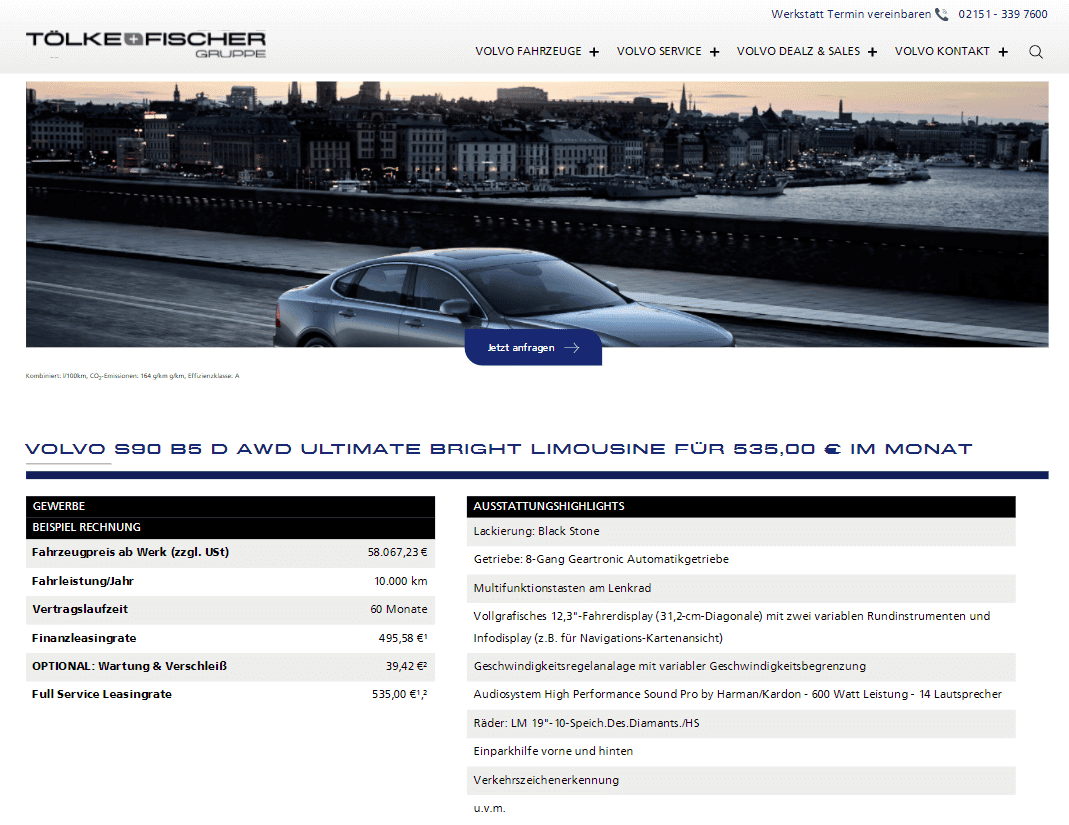Click the Jetzt anfragen button
The image size is (1069, 825).
[533, 348]
